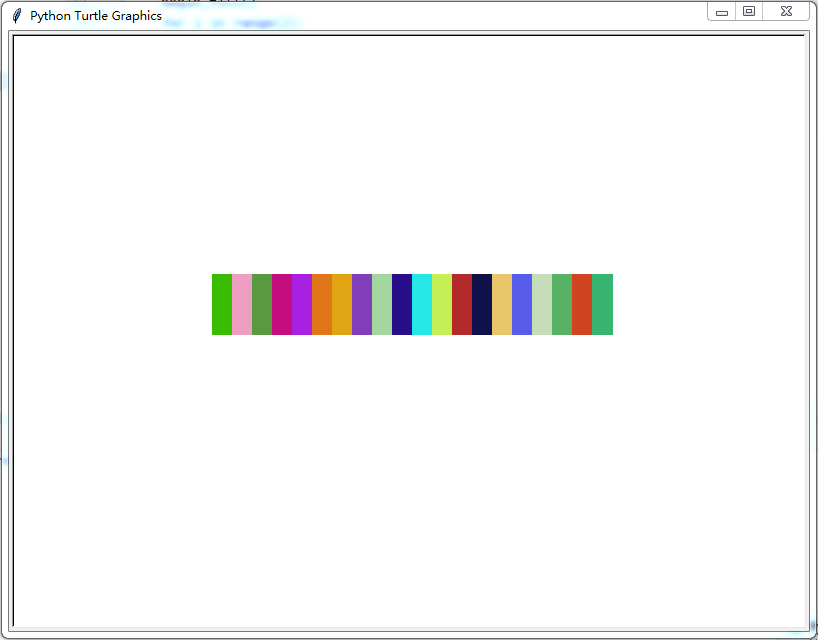Viewport: 818px width, 640px height.
Task: Click the Tk feather icon in title bar
Action: (17, 16)
